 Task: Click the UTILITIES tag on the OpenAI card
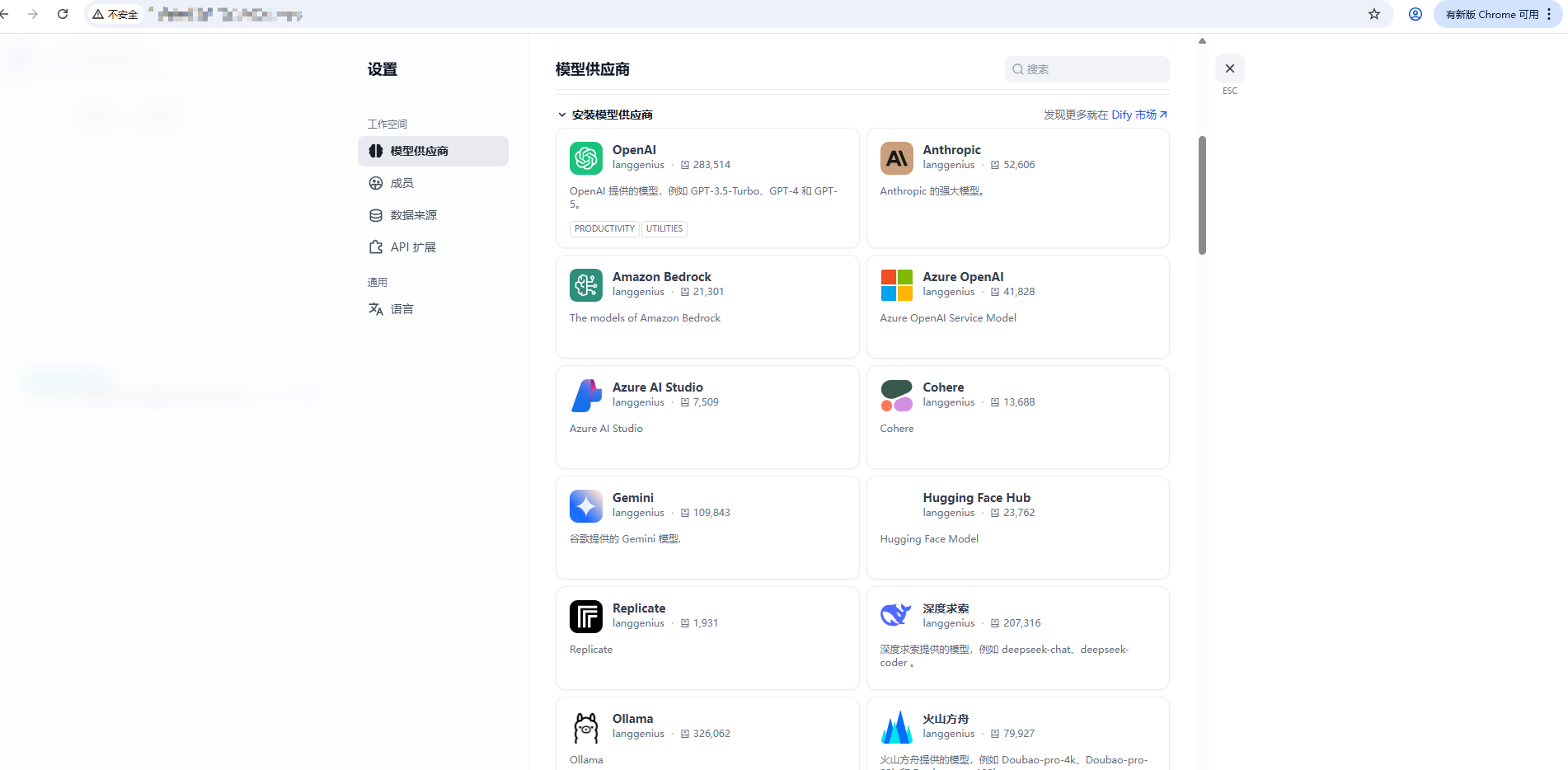point(664,229)
